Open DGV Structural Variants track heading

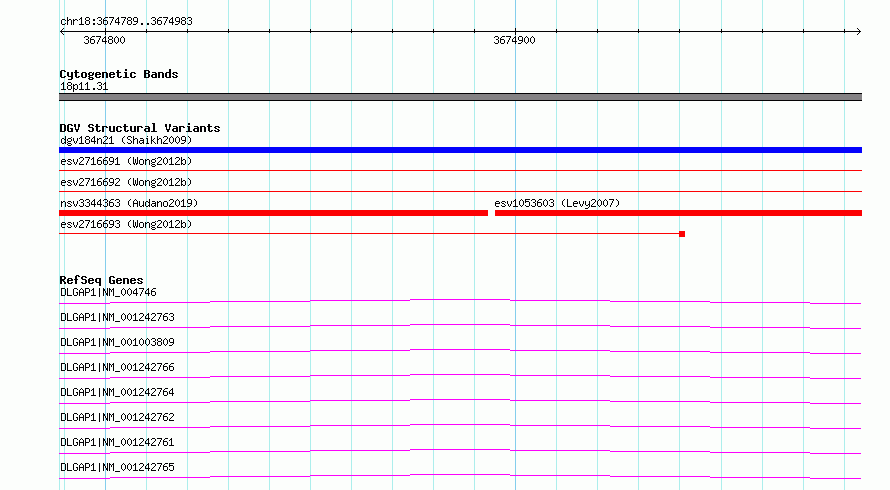coord(140,128)
